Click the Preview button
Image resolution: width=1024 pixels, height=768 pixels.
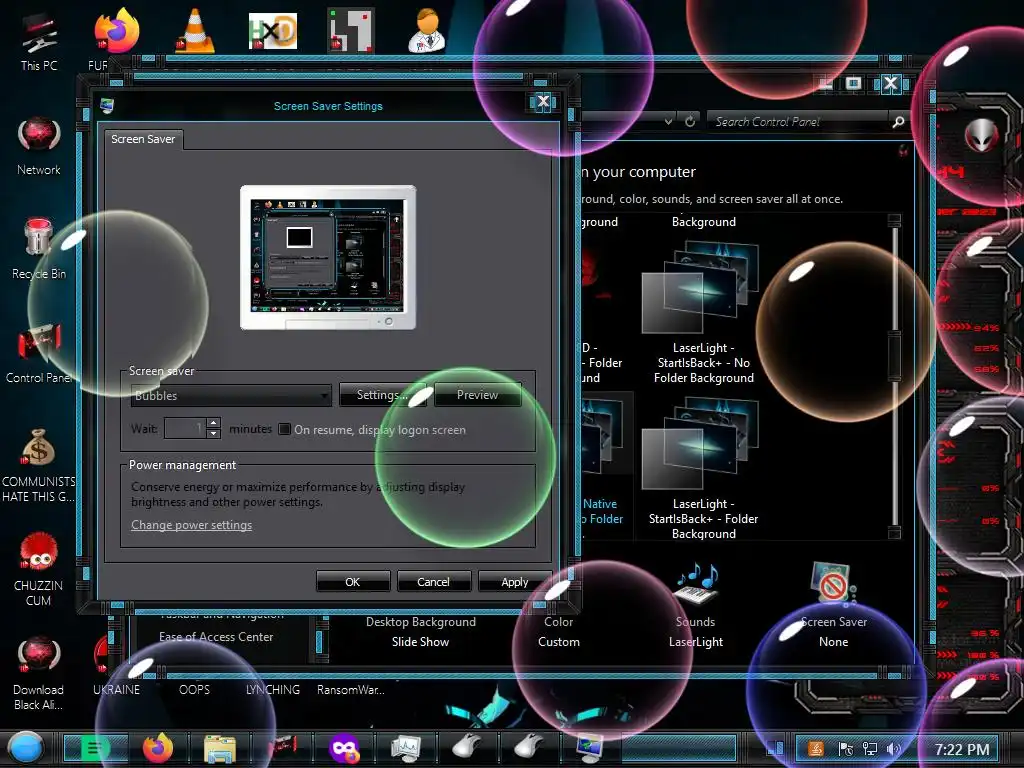477,394
